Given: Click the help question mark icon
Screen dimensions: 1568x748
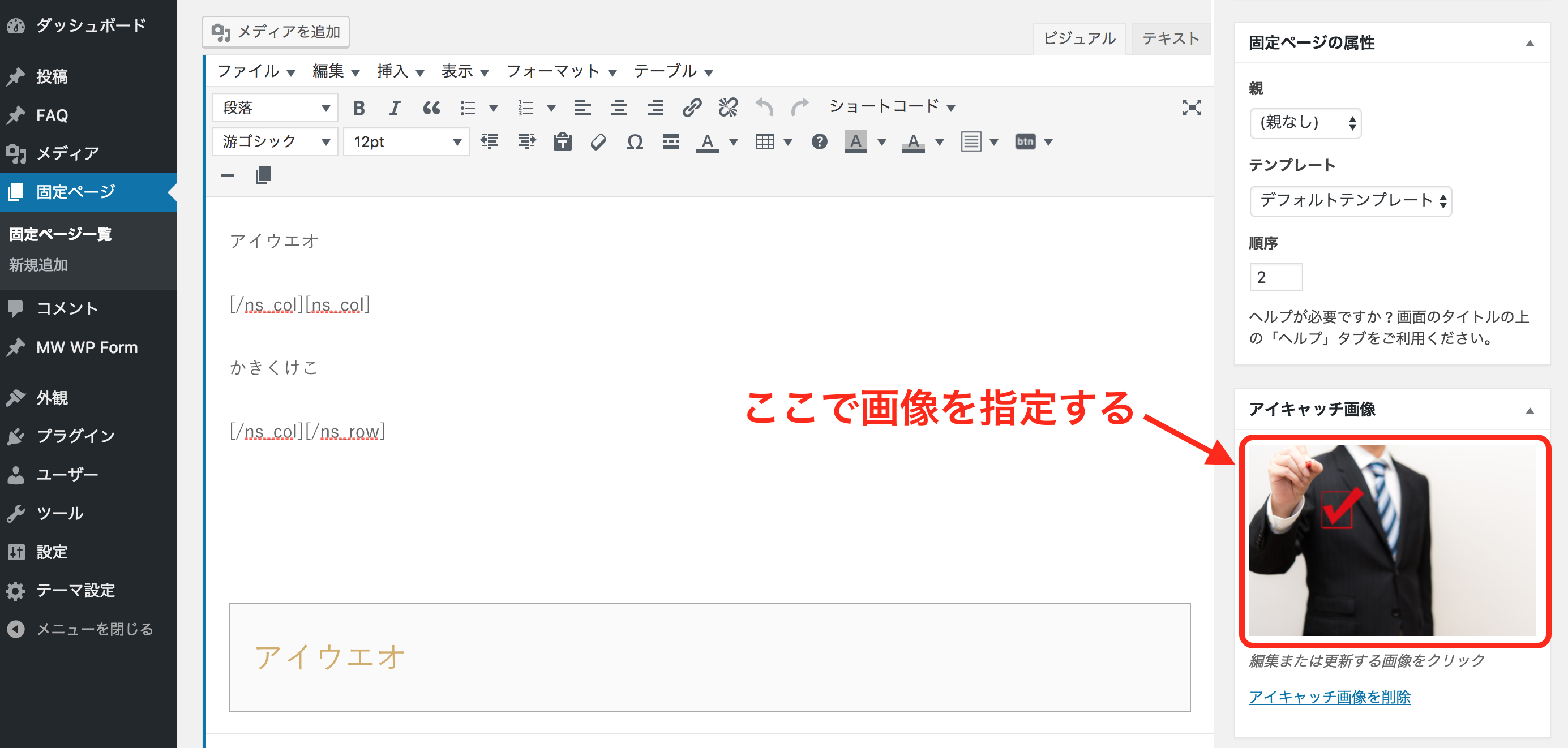Looking at the screenshot, I should coord(819,143).
